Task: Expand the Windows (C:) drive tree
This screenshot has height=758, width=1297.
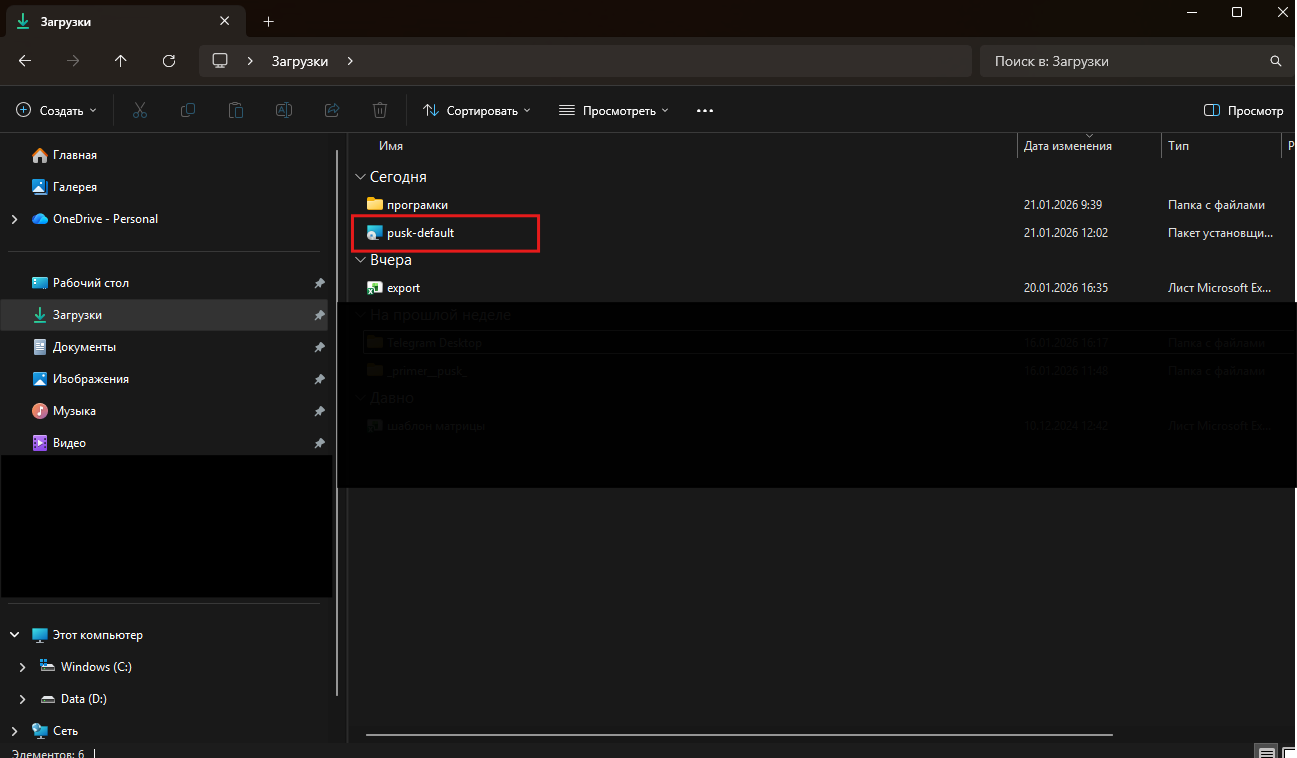Action: click(23, 667)
